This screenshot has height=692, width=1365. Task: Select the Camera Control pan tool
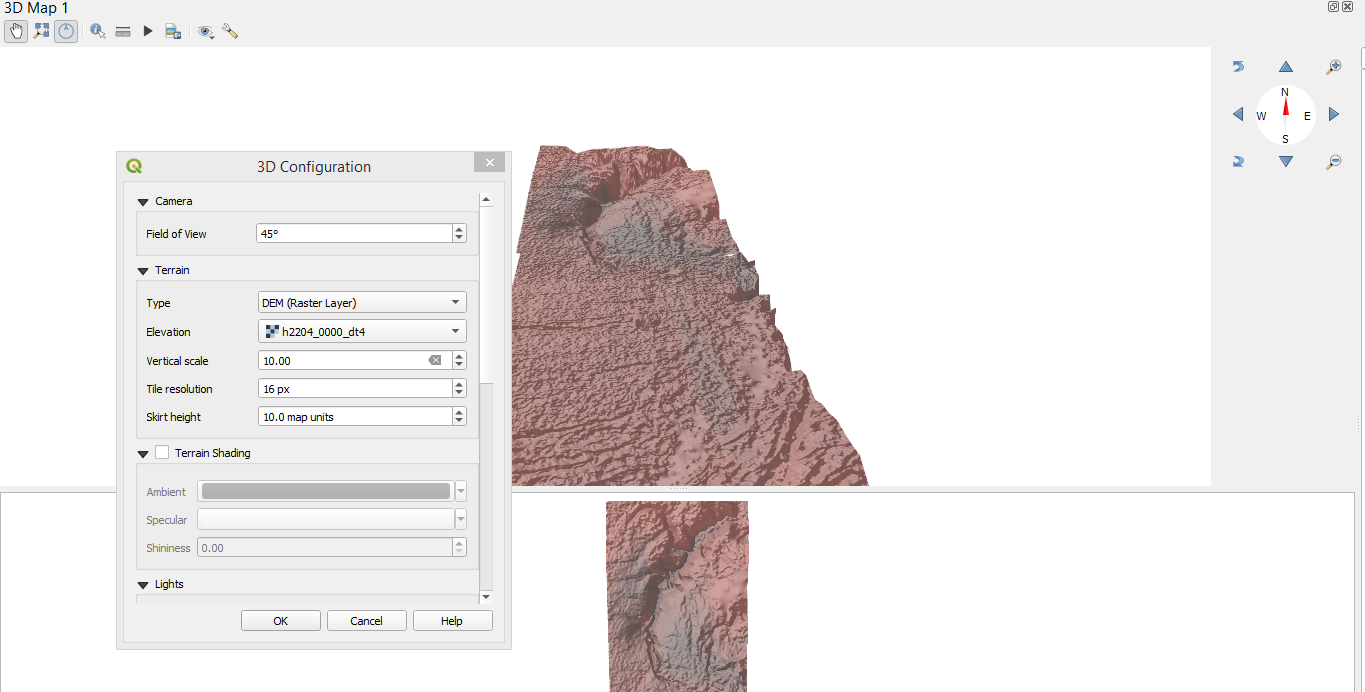[x=16, y=31]
